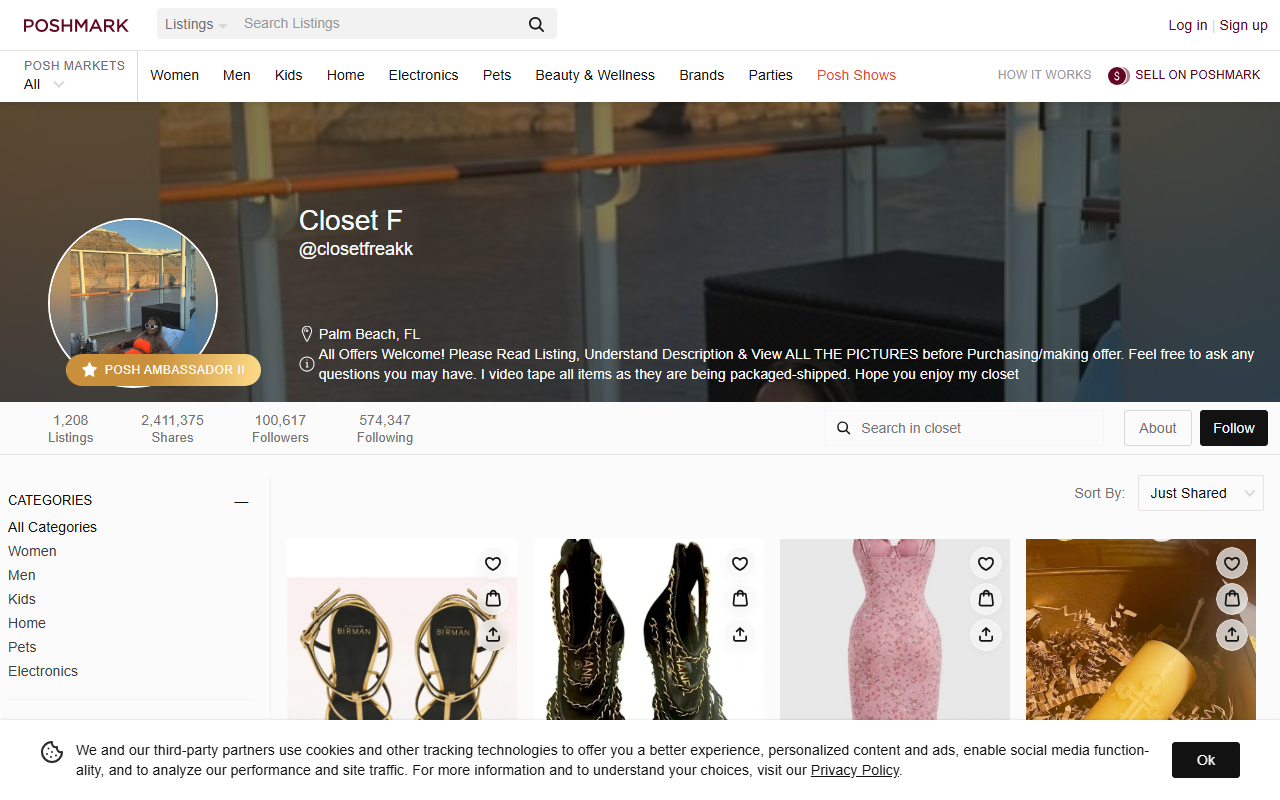Open the About button
Screen dimensions: 1280x800
1158,428
